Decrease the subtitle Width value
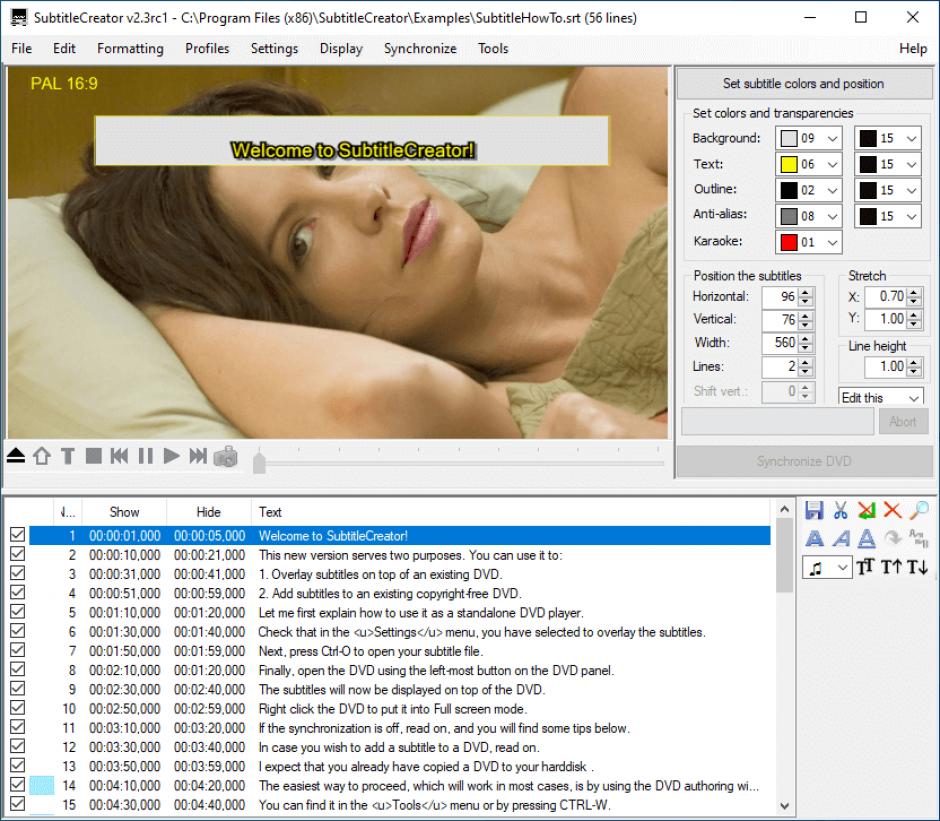This screenshot has height=821, width=940. point(806,348)
